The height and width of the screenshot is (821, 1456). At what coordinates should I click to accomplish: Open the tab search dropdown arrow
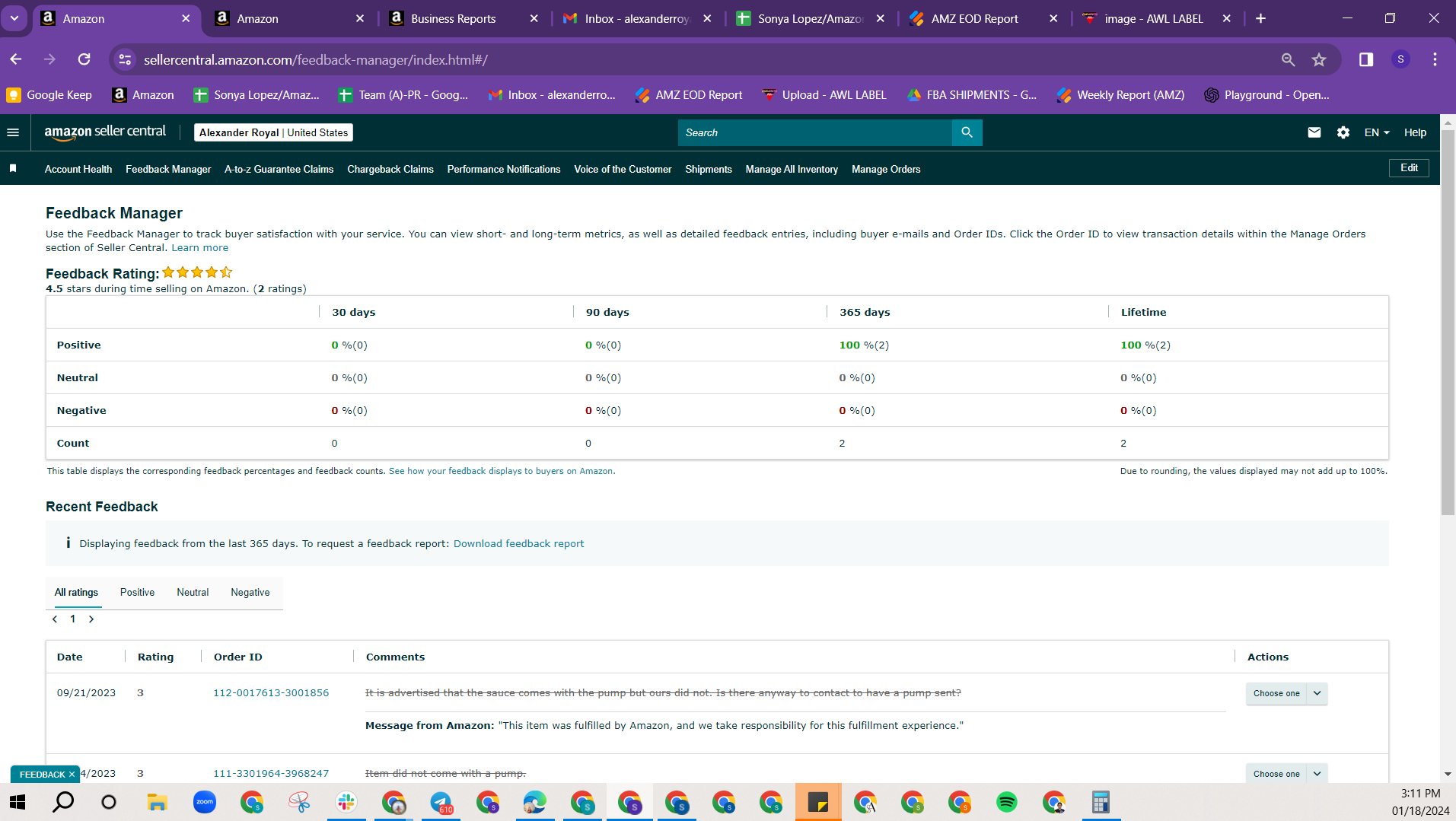click(14, 18)
